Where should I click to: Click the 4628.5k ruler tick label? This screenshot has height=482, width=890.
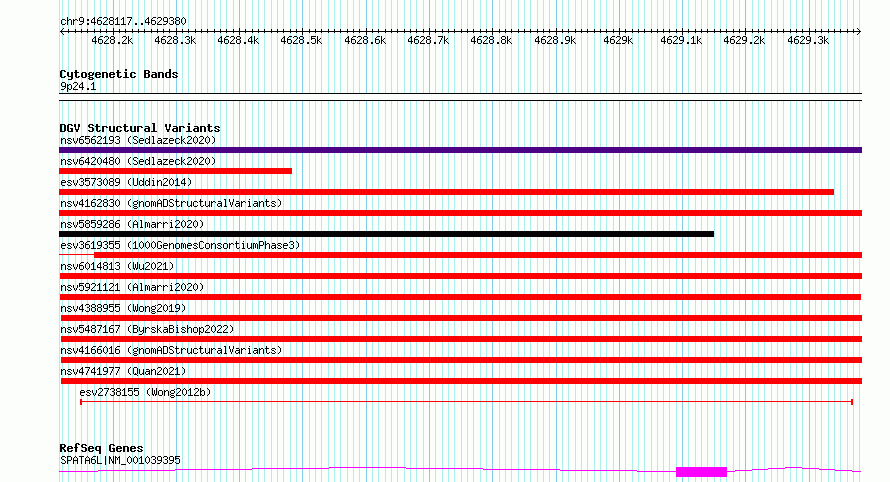pos(301,40)
